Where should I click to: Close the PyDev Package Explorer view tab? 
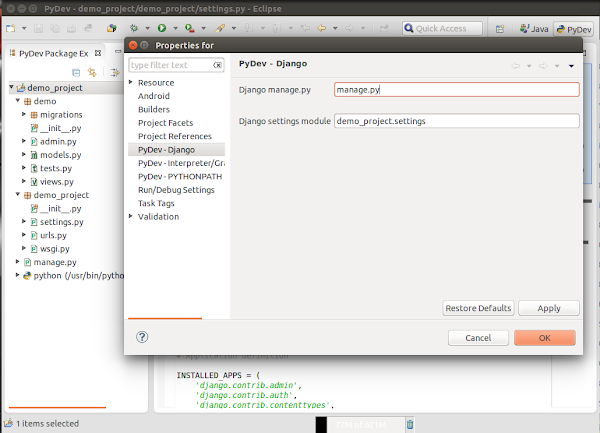click(98, 53)
